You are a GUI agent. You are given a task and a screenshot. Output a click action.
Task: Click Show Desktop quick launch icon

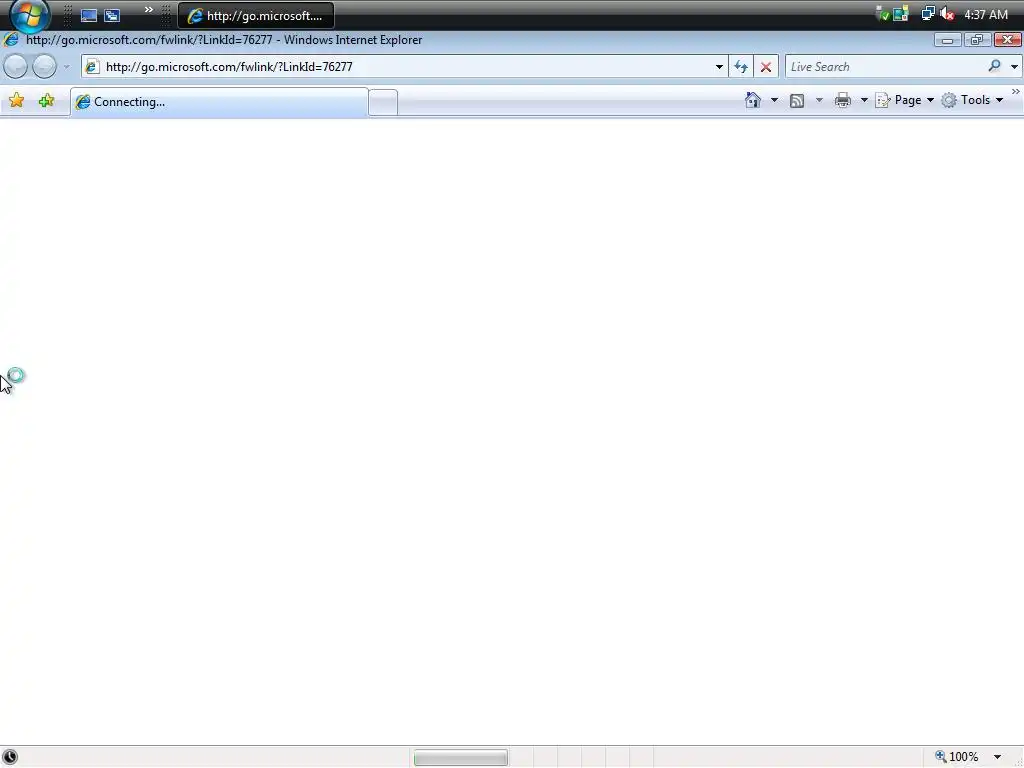[89, 15]
